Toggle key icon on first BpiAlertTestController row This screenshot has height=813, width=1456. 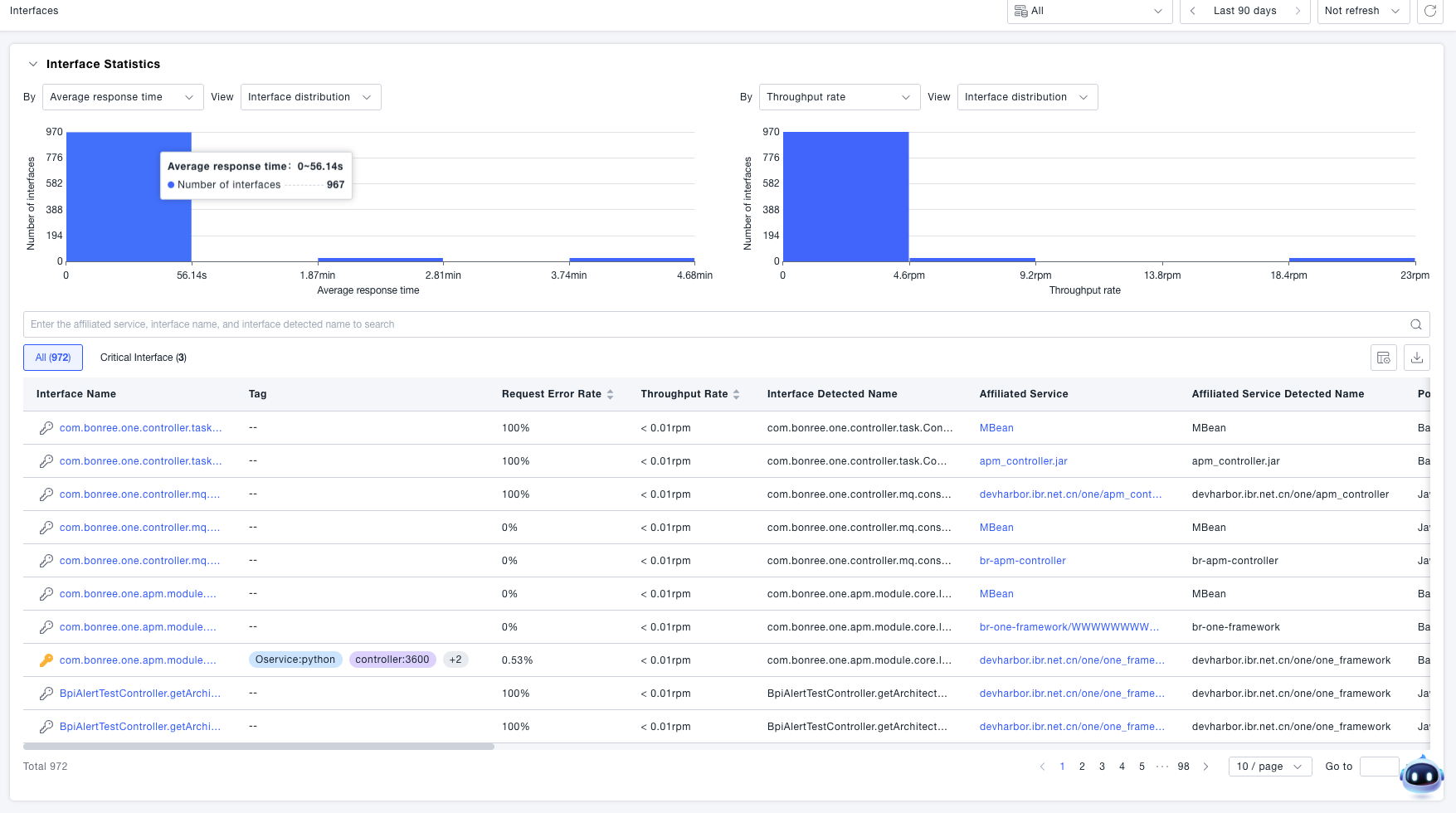(x=46, y=694)
